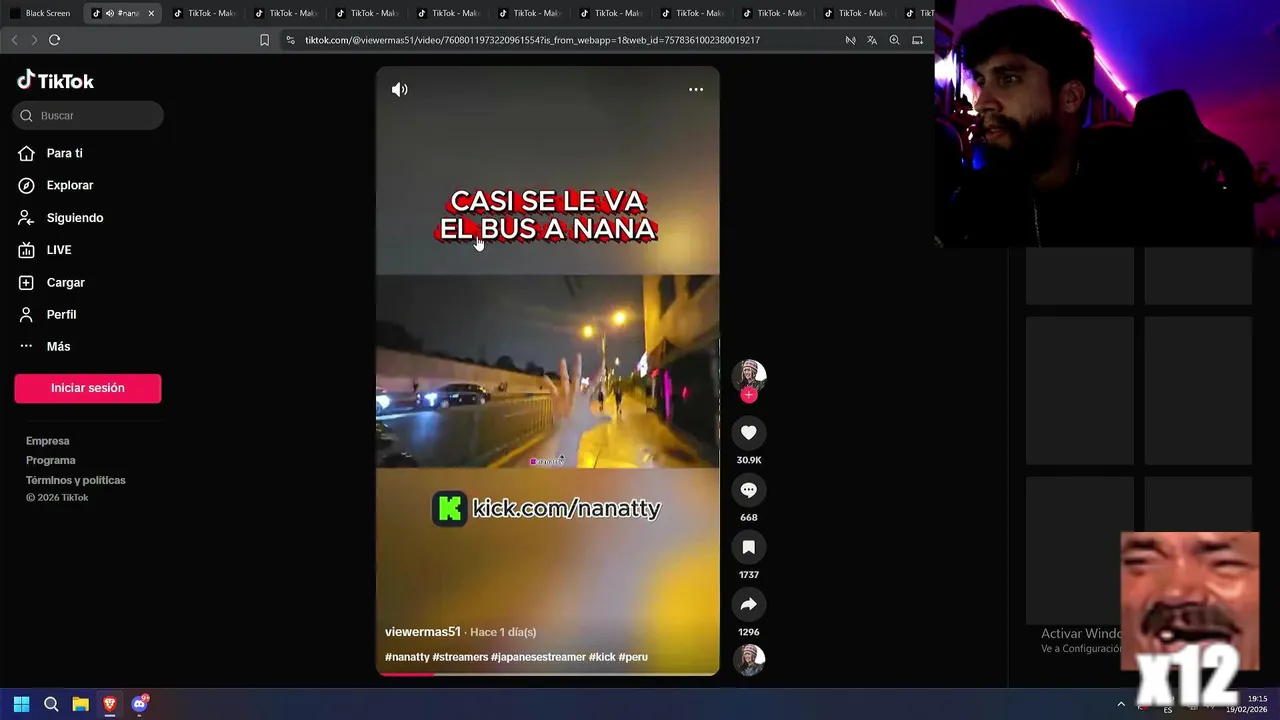1280x720 pixels.
Task: Click the TikTok video frame
Action: coord(547,370)
